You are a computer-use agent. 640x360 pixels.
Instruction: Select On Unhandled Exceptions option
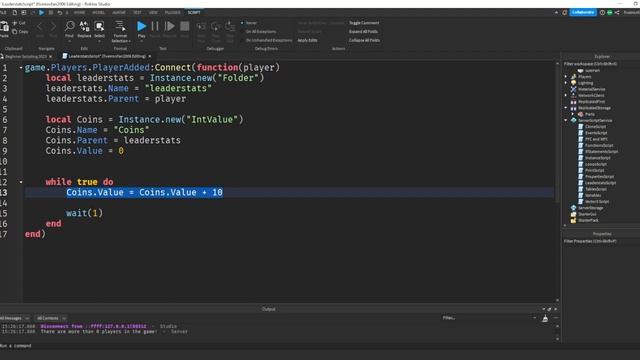pos(267,40)
